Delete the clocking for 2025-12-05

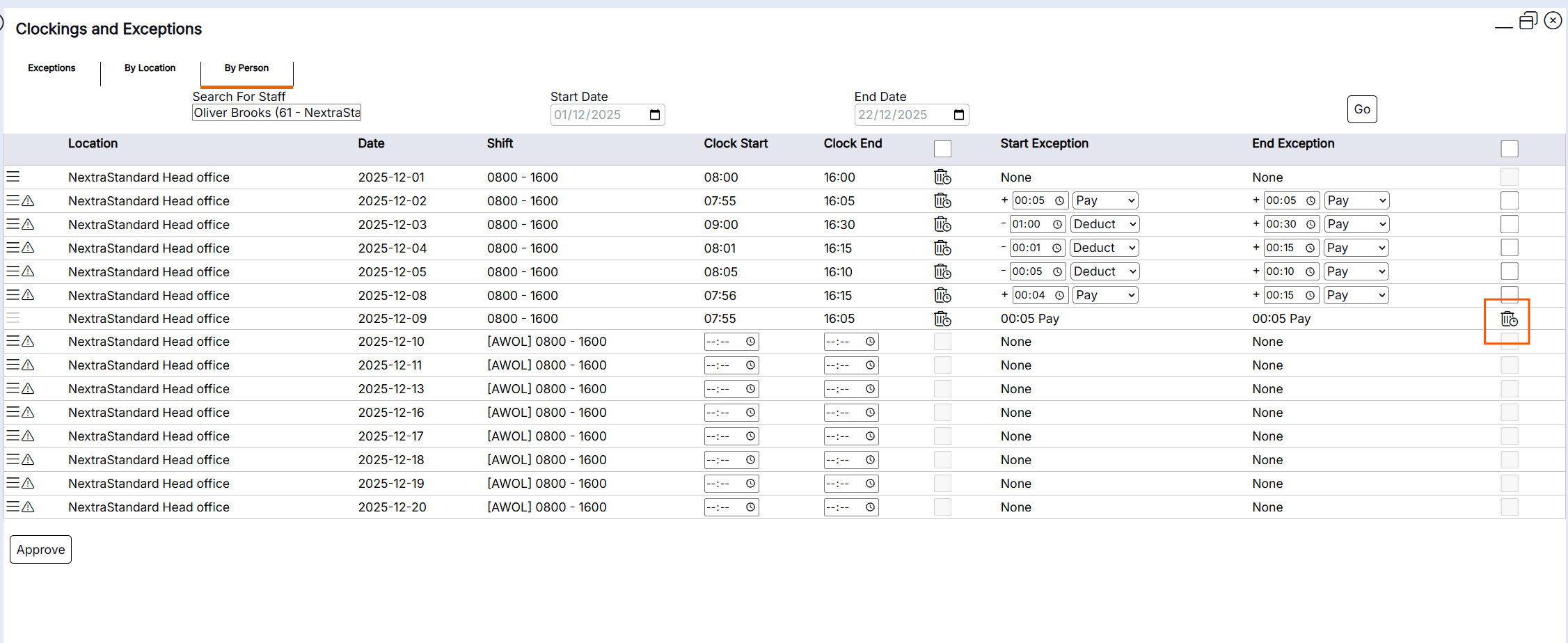coord(942,272)
